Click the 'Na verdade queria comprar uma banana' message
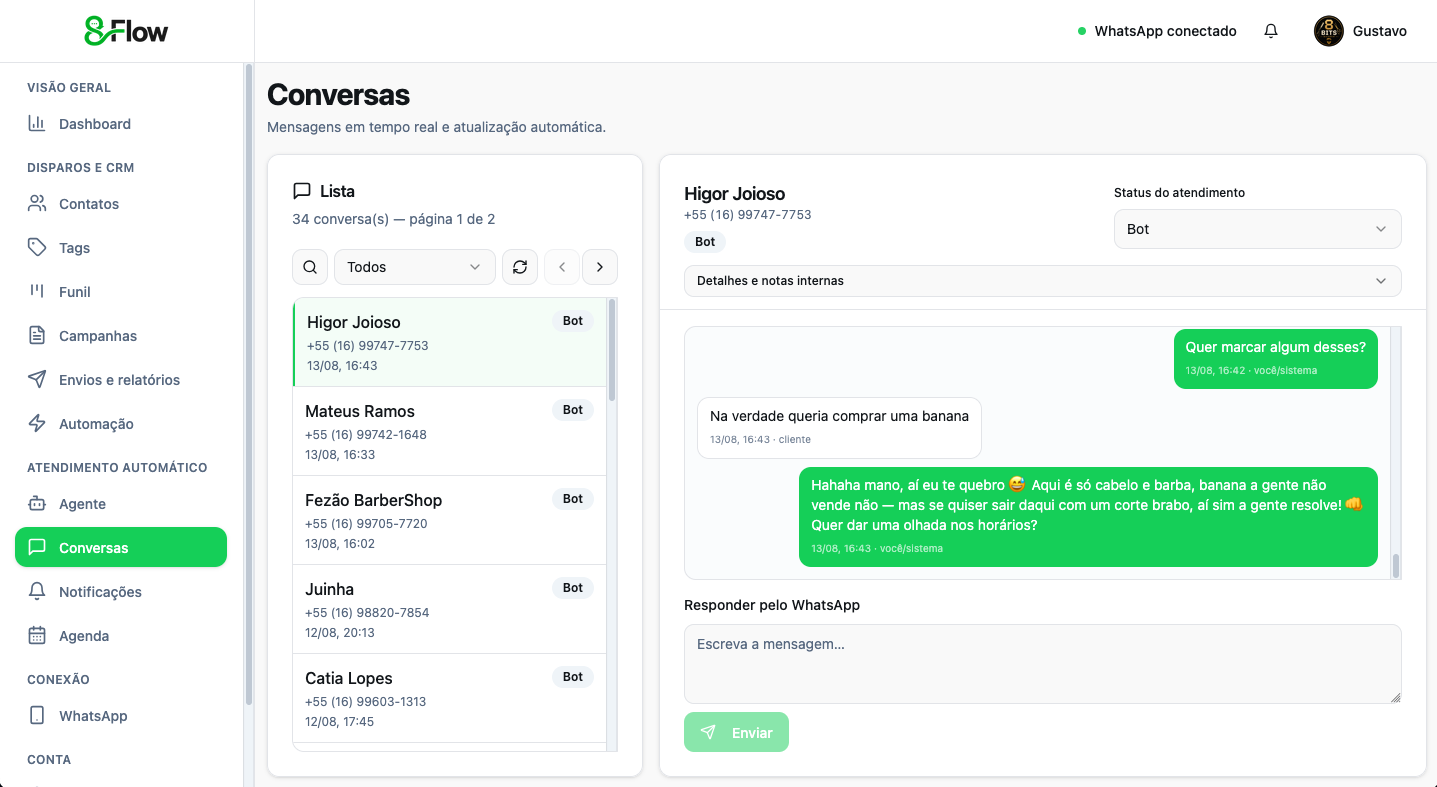Image resolution: width=1437 pixels, height=787 pixels. click(839, 427)
